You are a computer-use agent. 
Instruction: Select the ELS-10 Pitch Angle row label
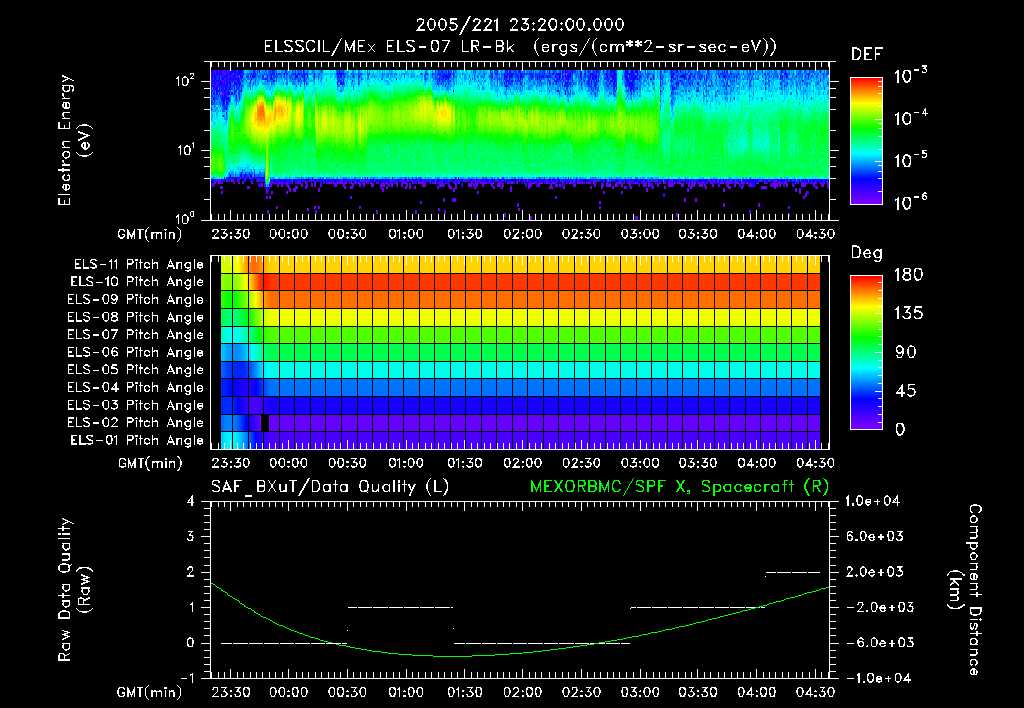[137, 282]
